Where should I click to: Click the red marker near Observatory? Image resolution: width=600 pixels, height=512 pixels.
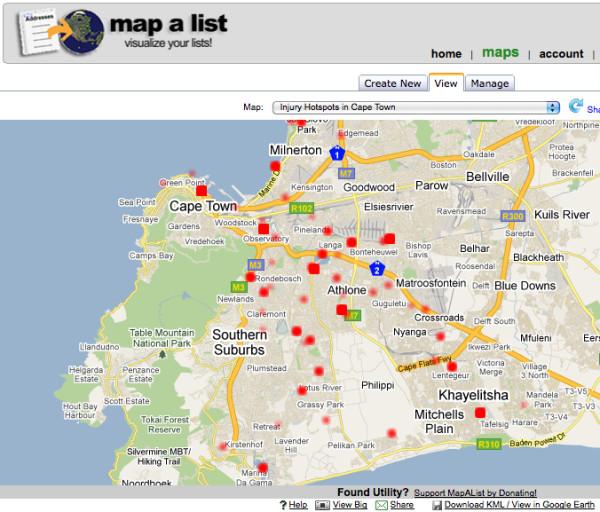tap(263, 228)
